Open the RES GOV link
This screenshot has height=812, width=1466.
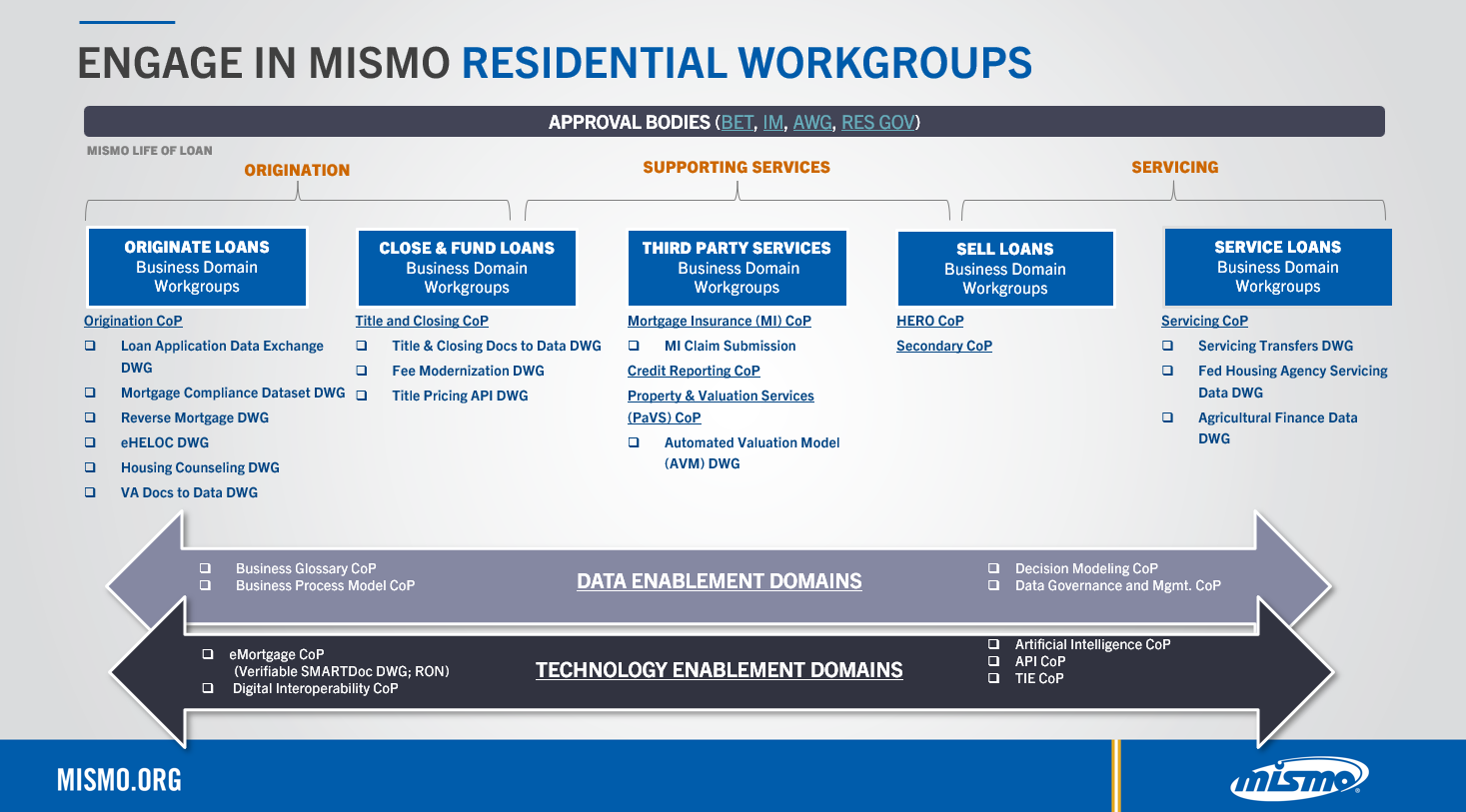(x=877, y=122)
